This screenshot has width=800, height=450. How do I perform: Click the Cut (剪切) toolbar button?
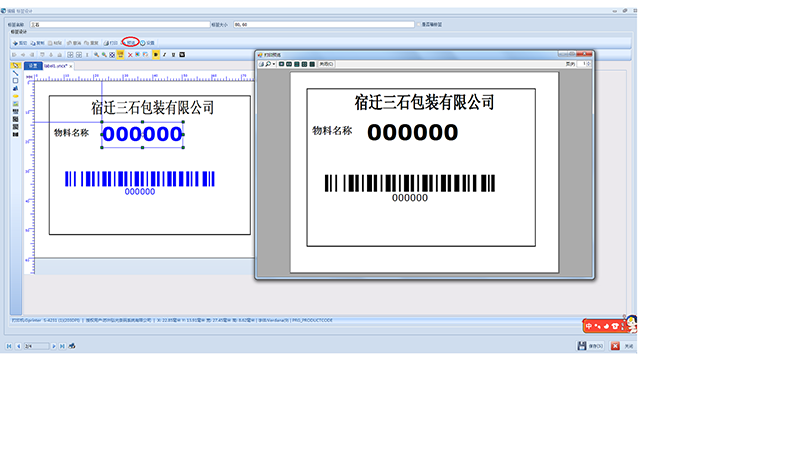click(x=19, y=43)
